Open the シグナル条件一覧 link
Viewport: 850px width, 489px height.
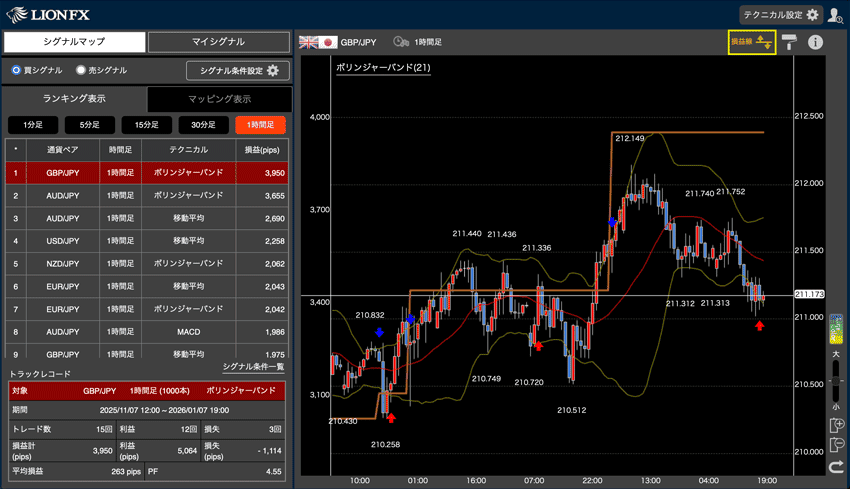pos(254,367)
